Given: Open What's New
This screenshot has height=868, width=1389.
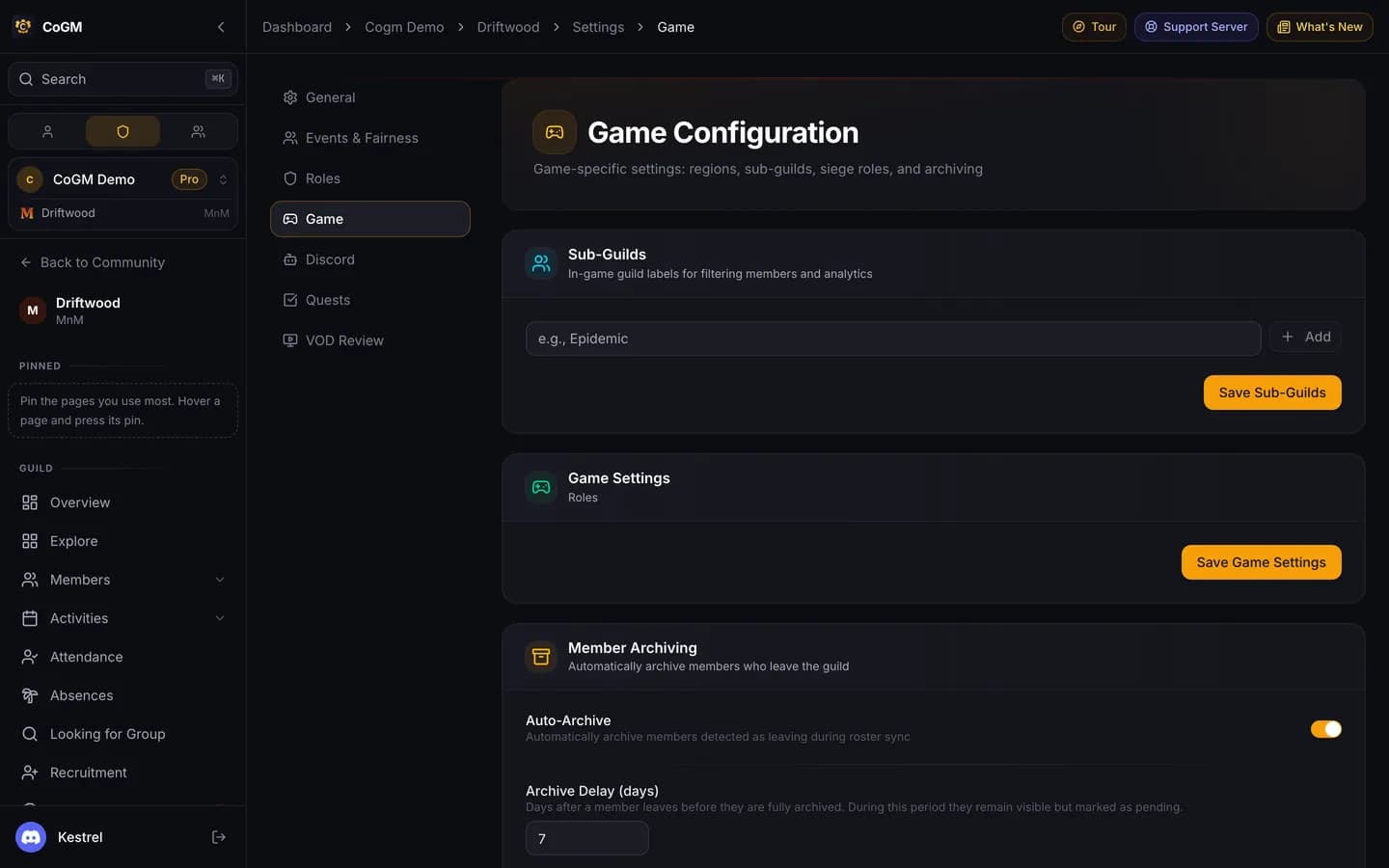Looking at the screenshot, I should 1320,27.
